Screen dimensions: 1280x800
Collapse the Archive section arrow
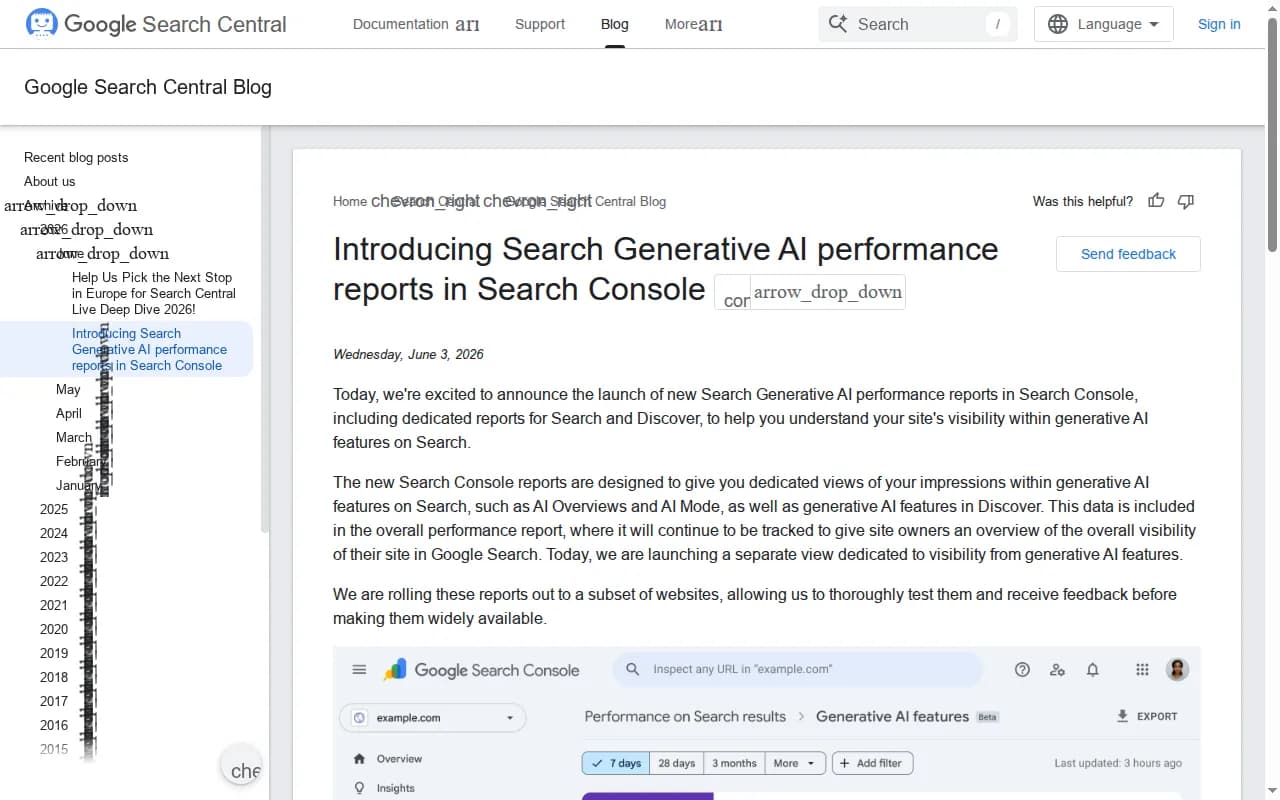[70, 205]
